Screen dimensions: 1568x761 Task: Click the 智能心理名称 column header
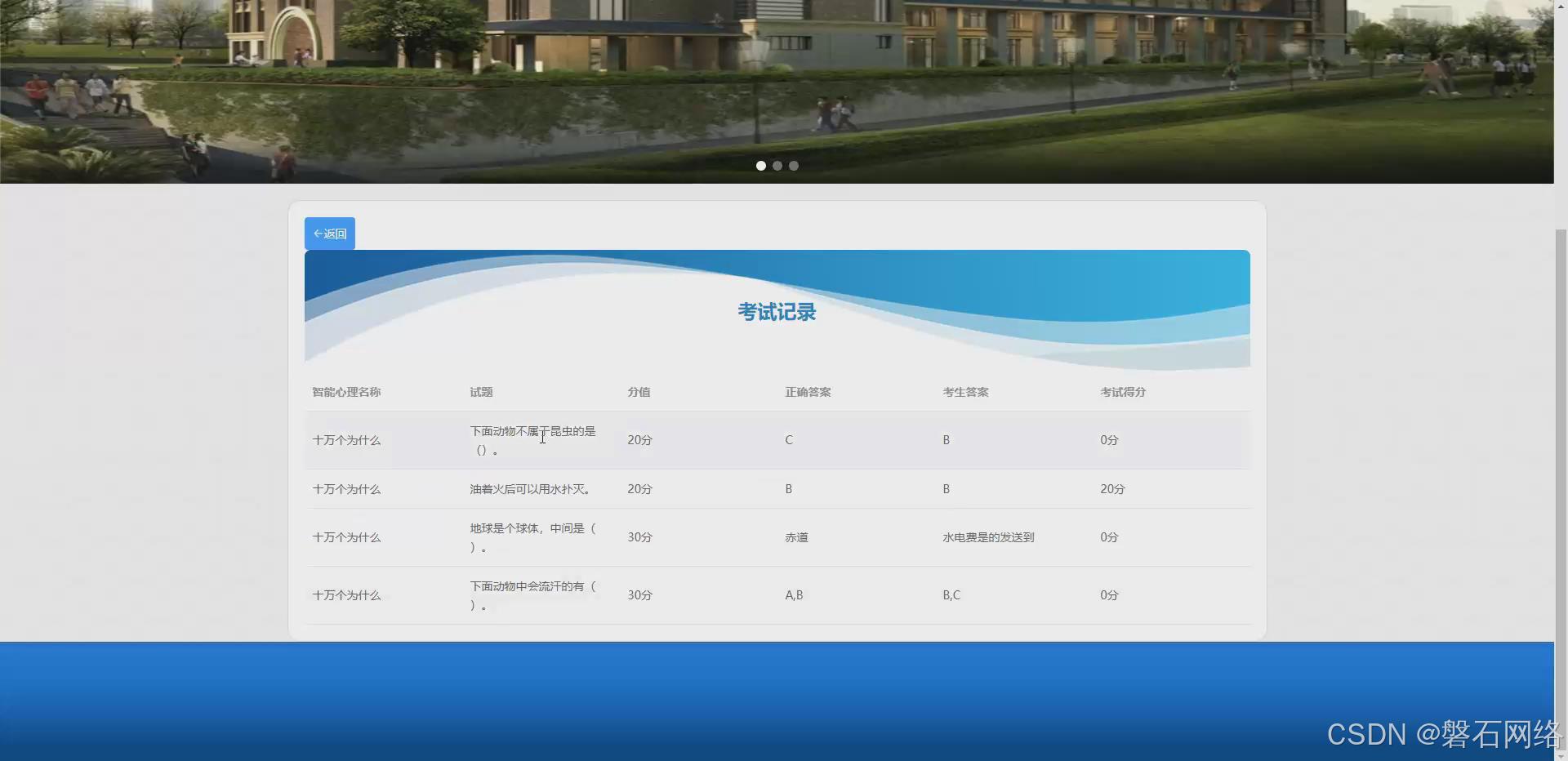(346, 392)
